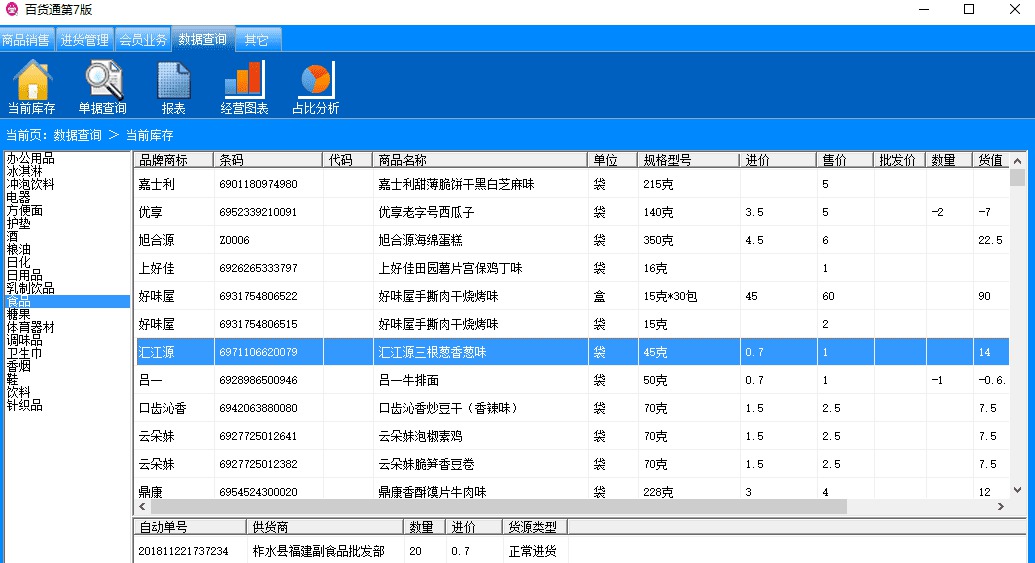Screen dimensions: 1035x563
Task: Switch to 数据查询 tab
Action: tap(202, 40)
